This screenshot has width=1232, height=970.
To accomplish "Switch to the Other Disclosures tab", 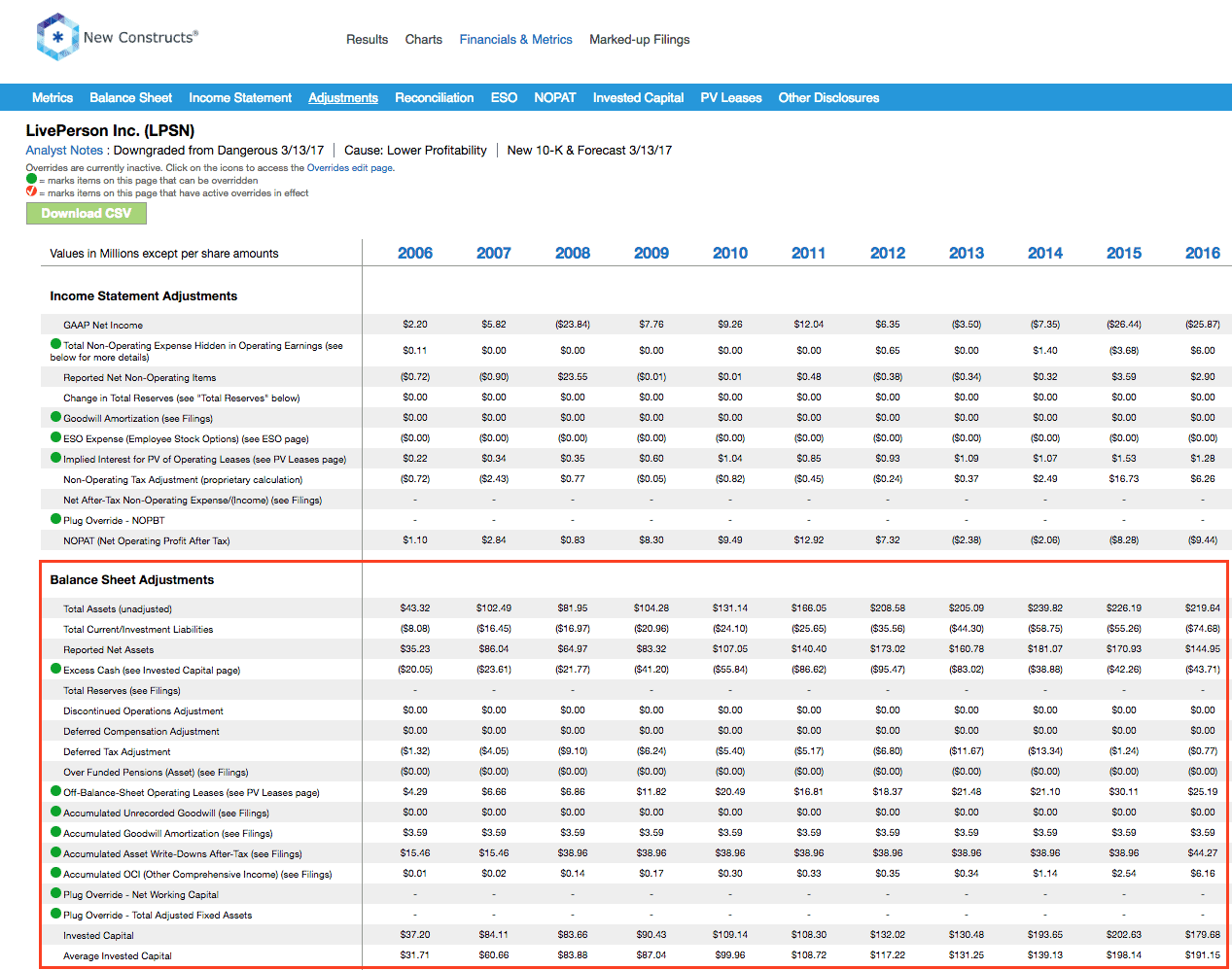I will tap(829, 98).
